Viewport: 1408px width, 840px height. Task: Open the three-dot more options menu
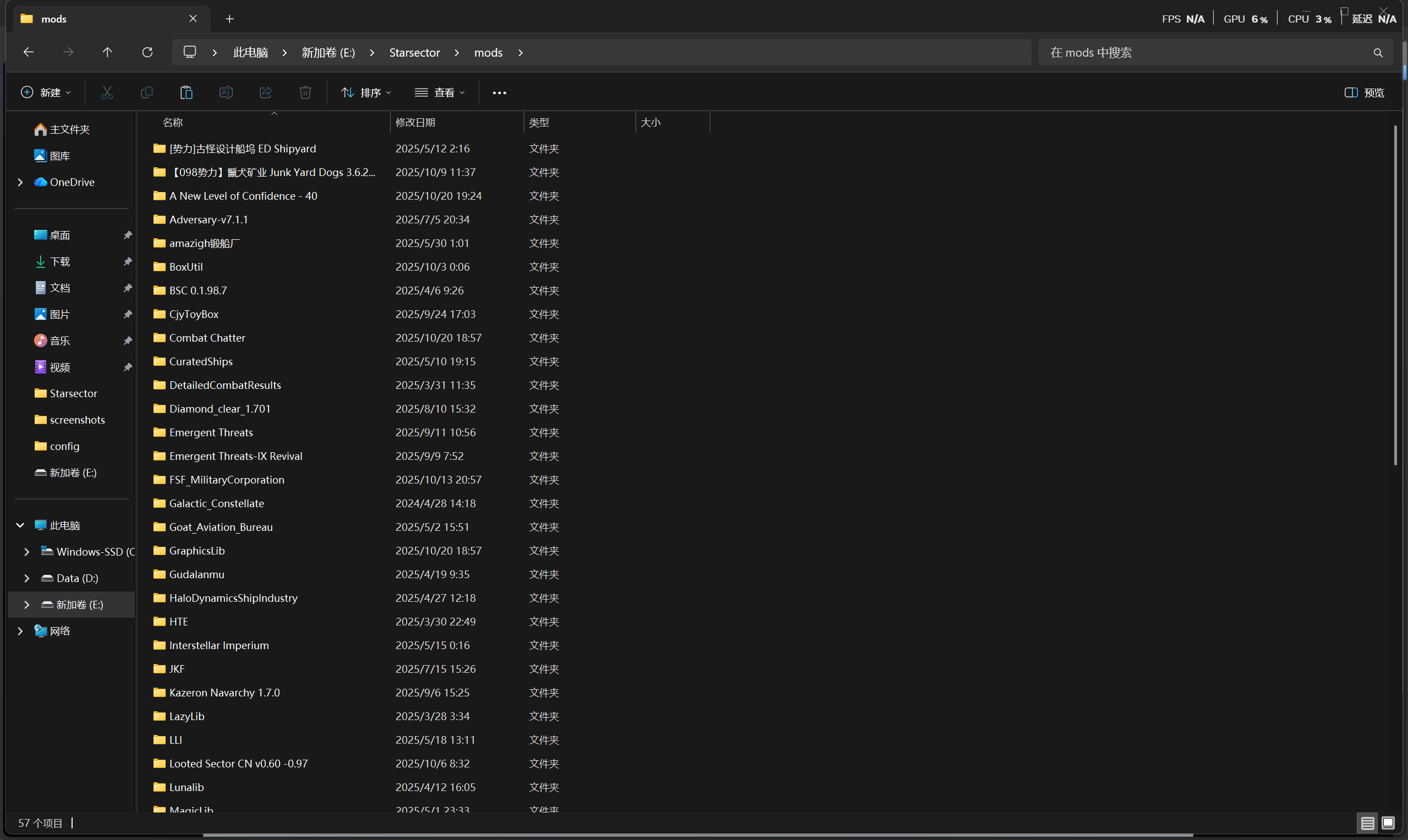click(x=500, y=92)
